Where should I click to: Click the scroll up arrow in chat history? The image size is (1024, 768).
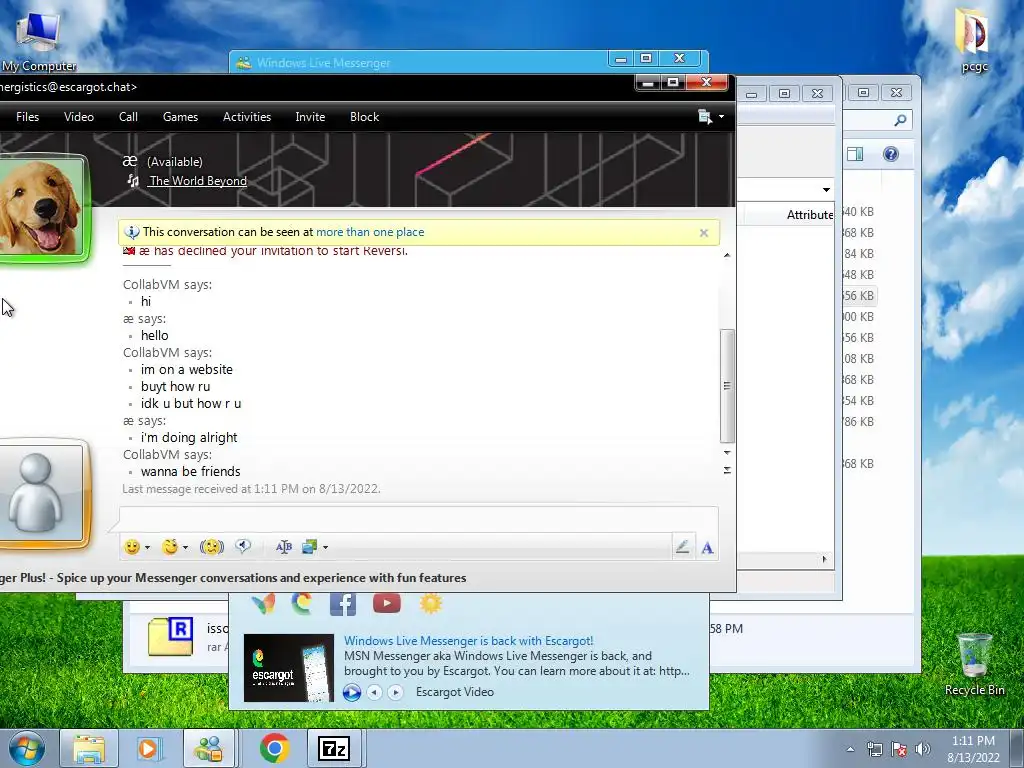pos(727,255)
